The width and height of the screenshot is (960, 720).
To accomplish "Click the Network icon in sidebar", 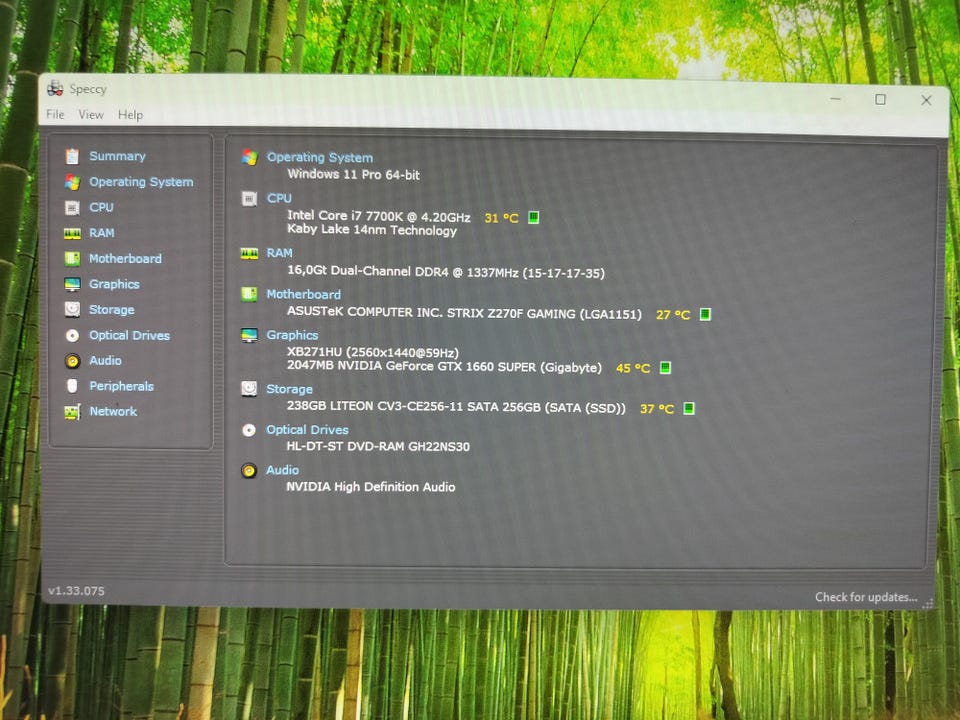I will click(72, 412).
